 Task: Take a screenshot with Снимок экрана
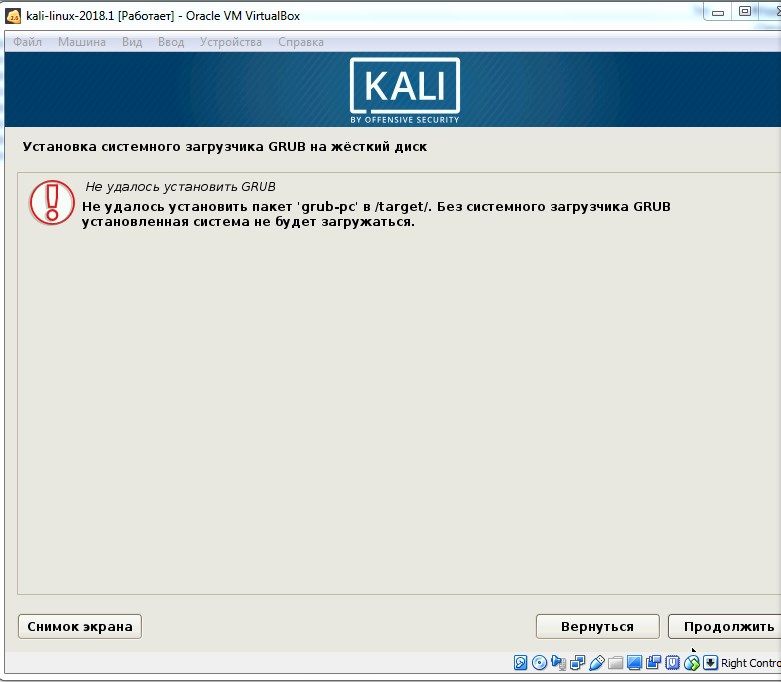80,627
